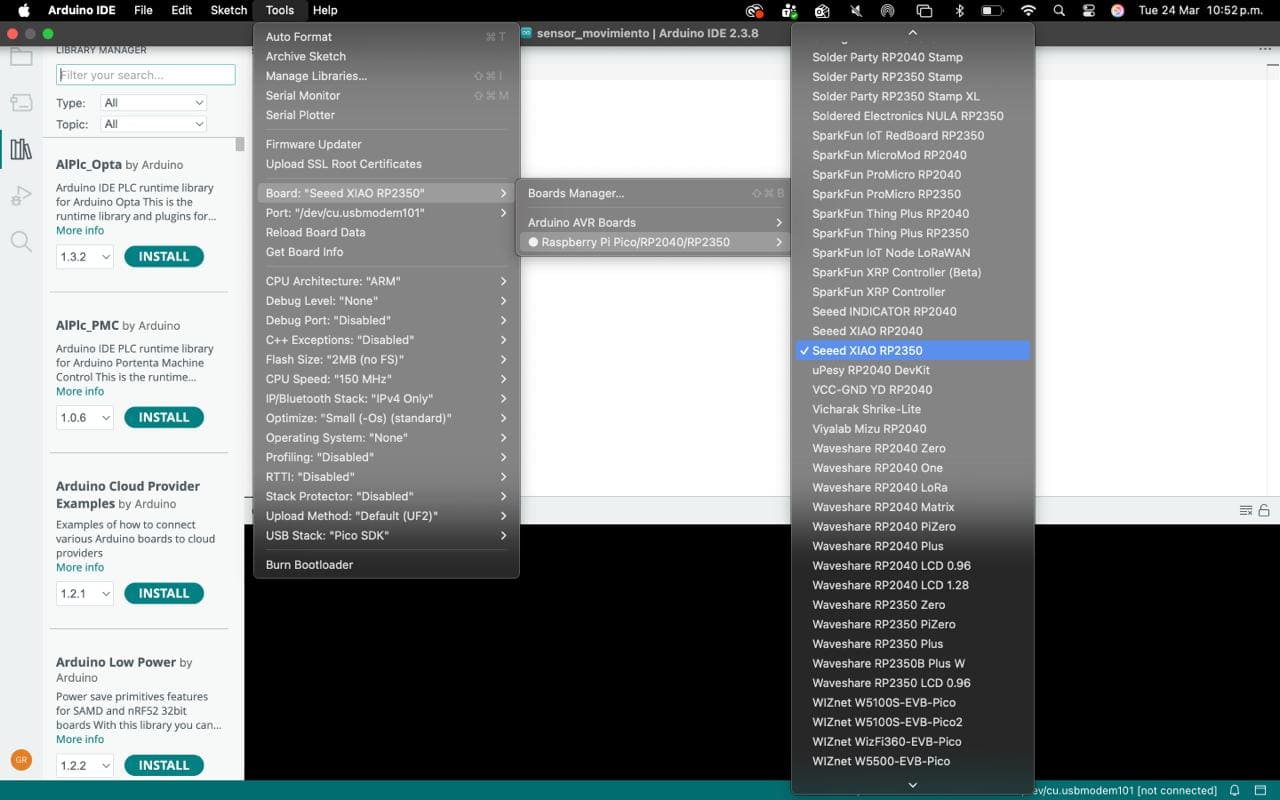This screenshot has width=1280, height=800.
Task: Choose Burn Bootloader menu entry
Action: tap(386, 565)
